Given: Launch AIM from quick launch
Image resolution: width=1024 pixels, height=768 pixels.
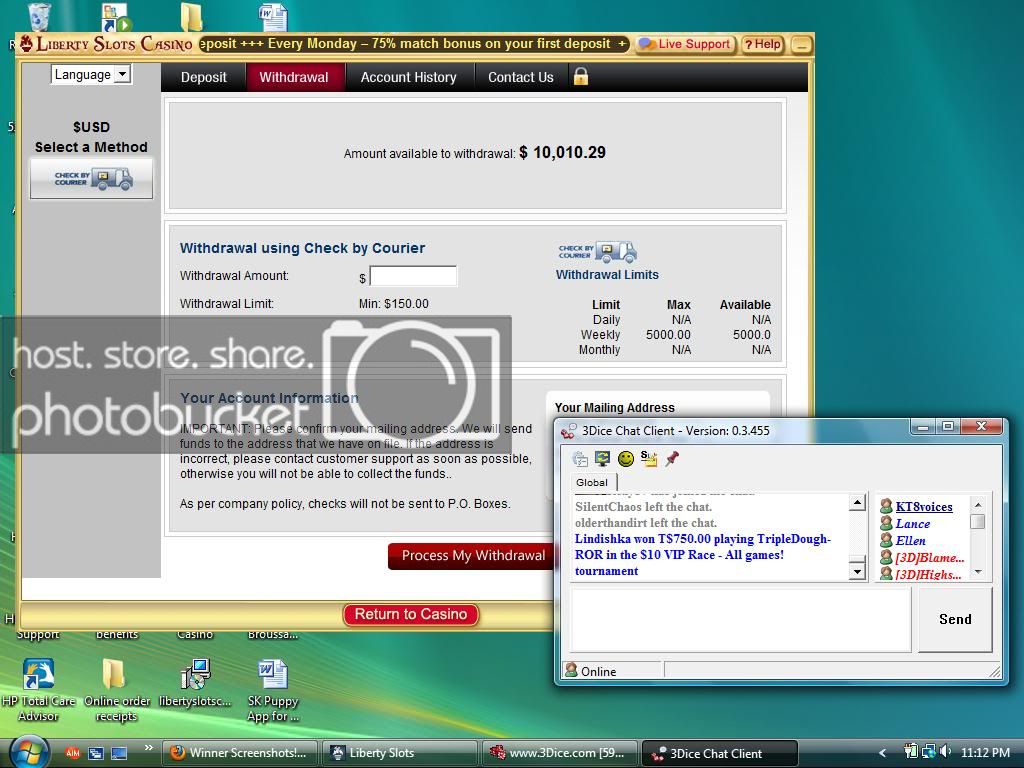Looking at the screenshot, I should tap(72, 753).
